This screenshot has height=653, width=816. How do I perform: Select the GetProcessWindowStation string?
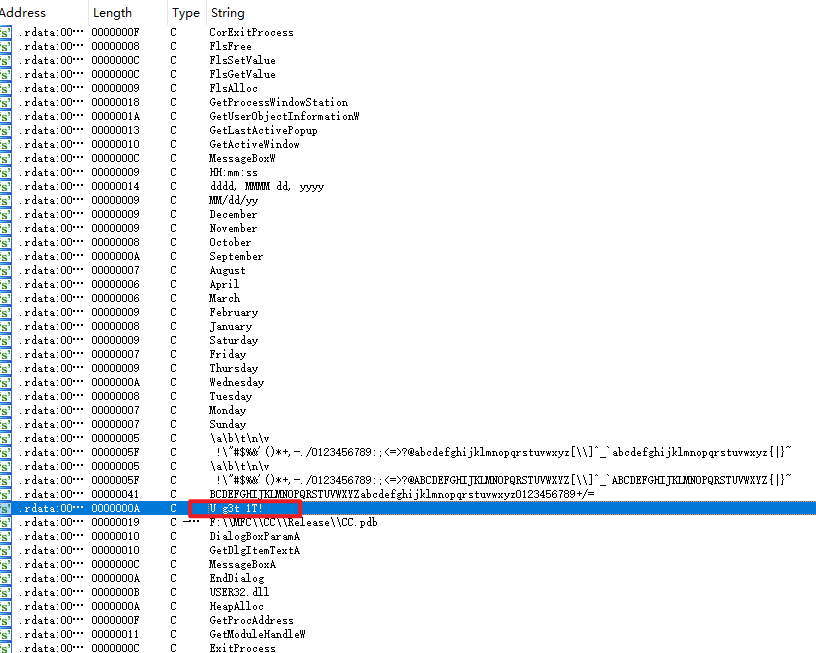point(278,103)
